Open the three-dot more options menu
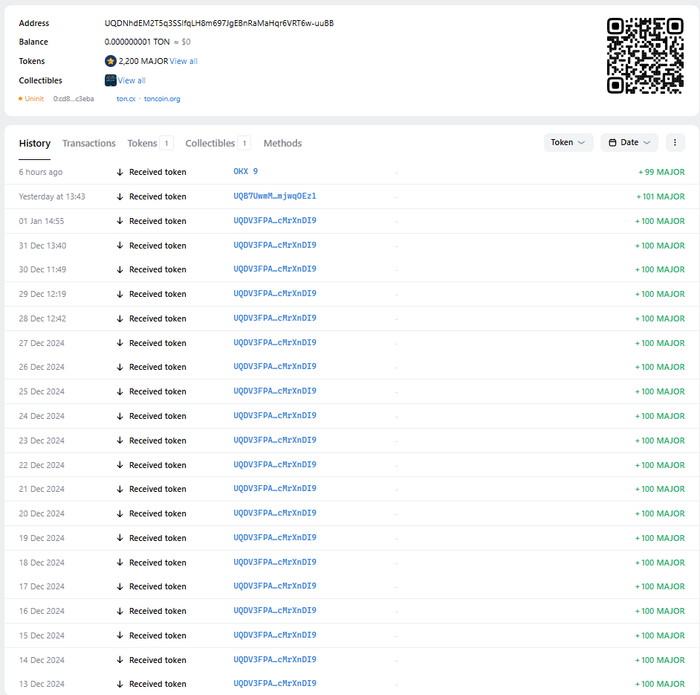This screenshot has height=695, width=700. point(675,142)
